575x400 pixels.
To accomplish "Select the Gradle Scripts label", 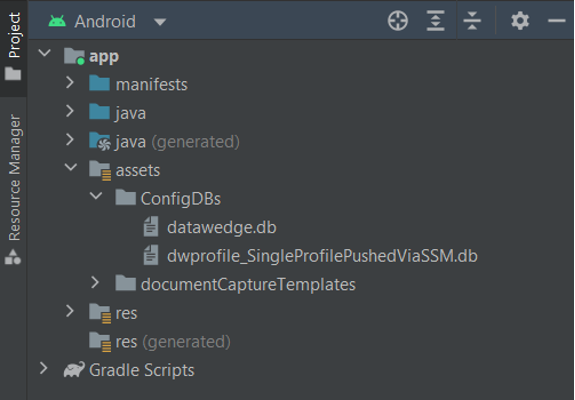I will 142,370.
